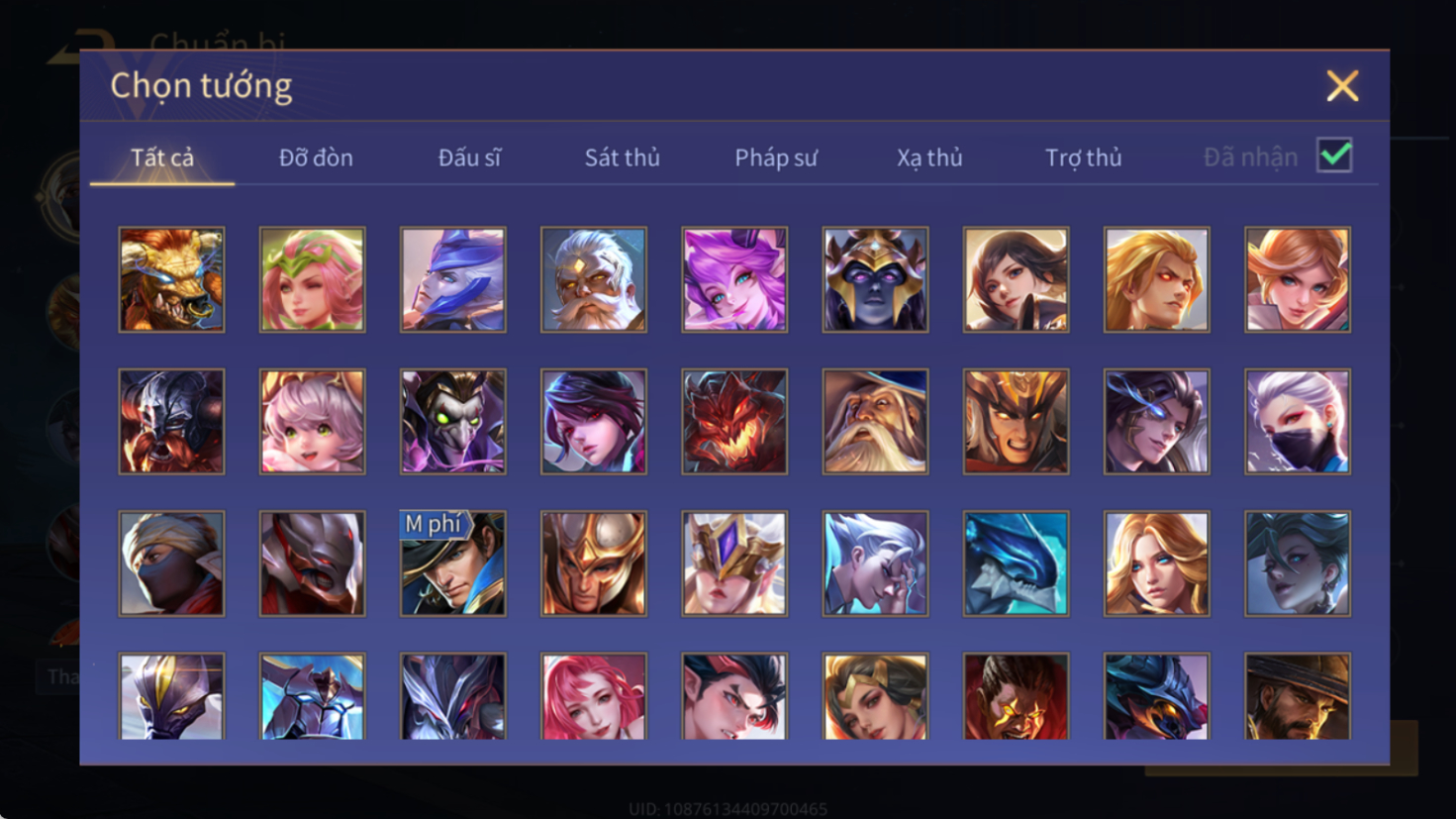The width and height of the screenshot is (1456, 819).
Task: Switch to the 'Trợ thủ' tab
Action: coord(1084,157)
